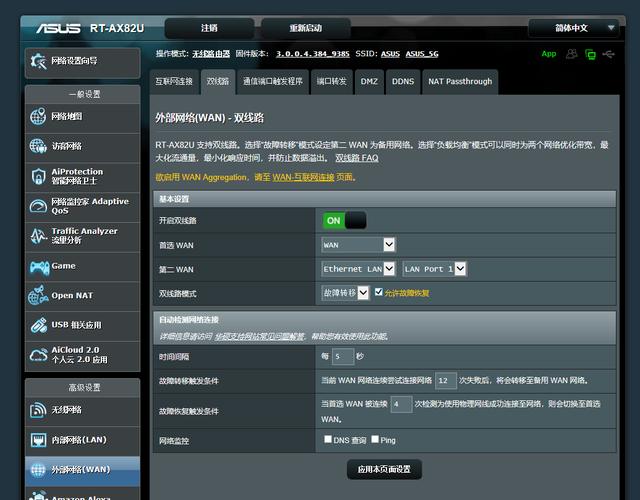Viewport: 640px width, 500px height.
Task: Click the WAN globe icon
Action: 38,470
